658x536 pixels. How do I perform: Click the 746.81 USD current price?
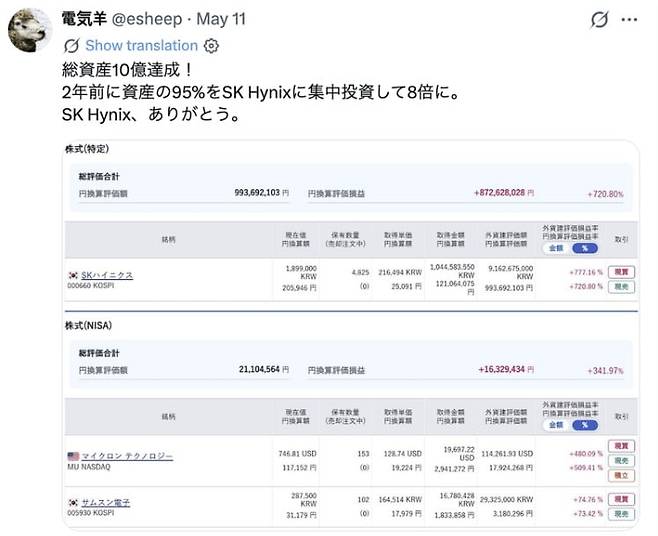(x=297, y=454)
